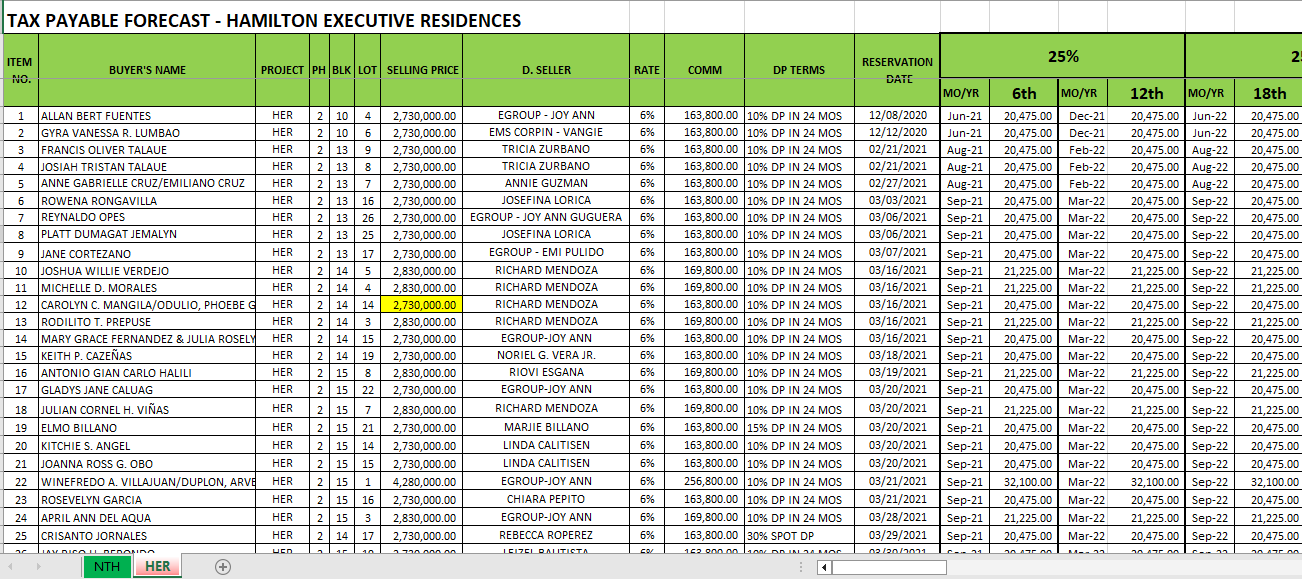
Task: Click horizontal scrollbar left arrow
Action: [x=824, y=567]
